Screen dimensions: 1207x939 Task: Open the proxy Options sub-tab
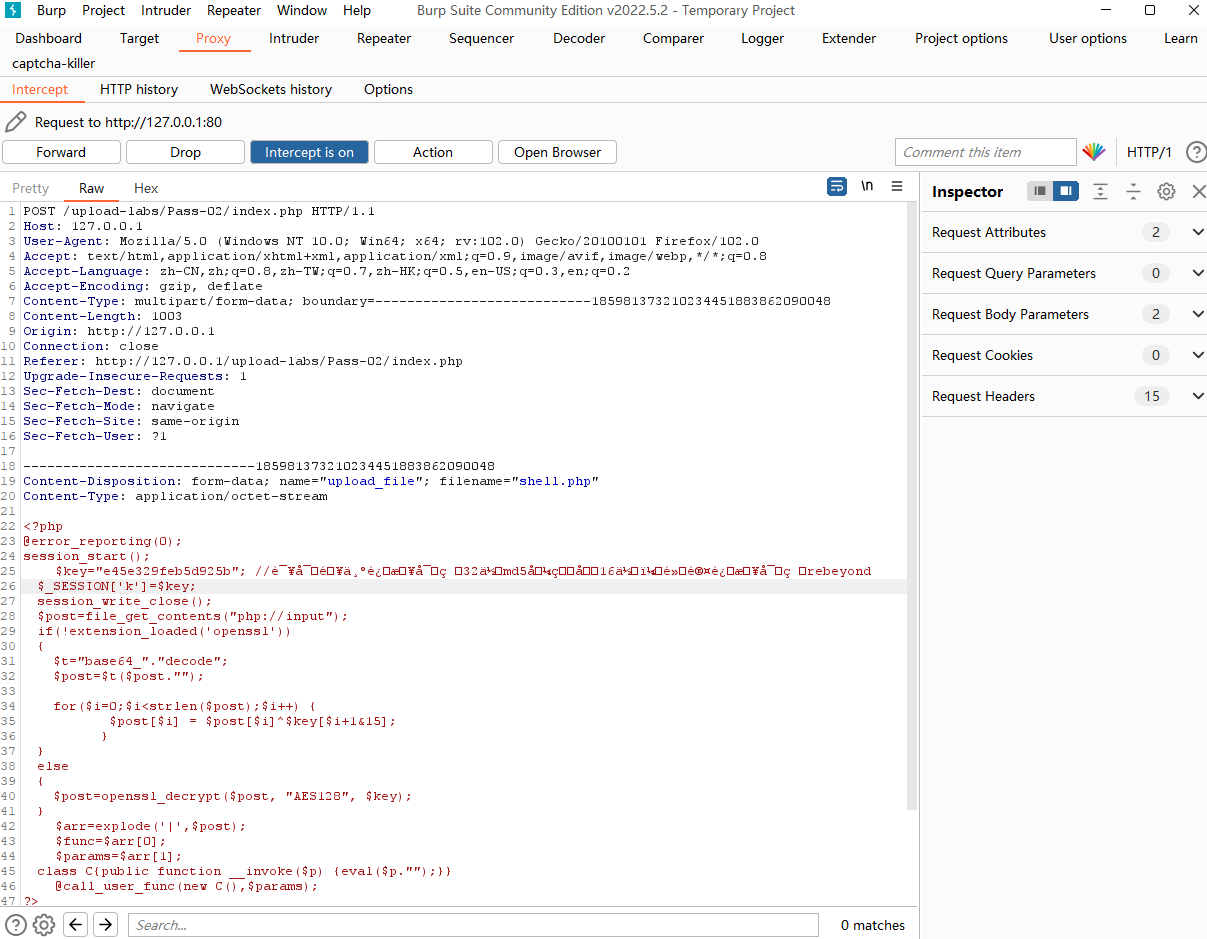(x=388, y=89)
